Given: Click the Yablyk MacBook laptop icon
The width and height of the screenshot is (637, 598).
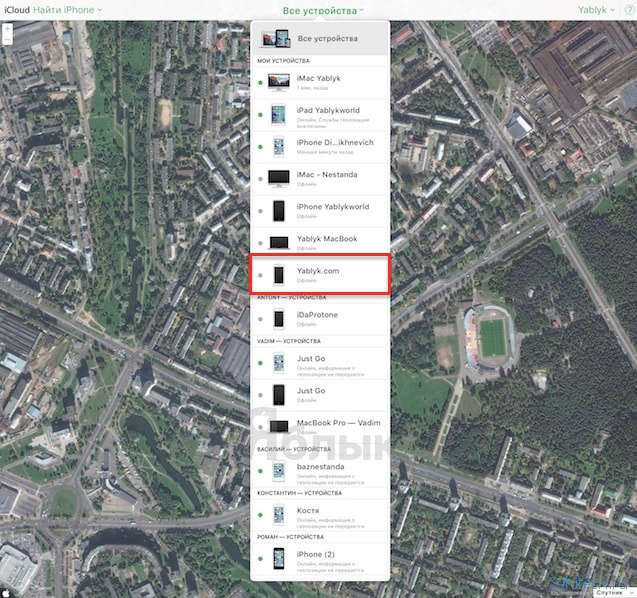Looking at the screenshot, I should point(279,243).
